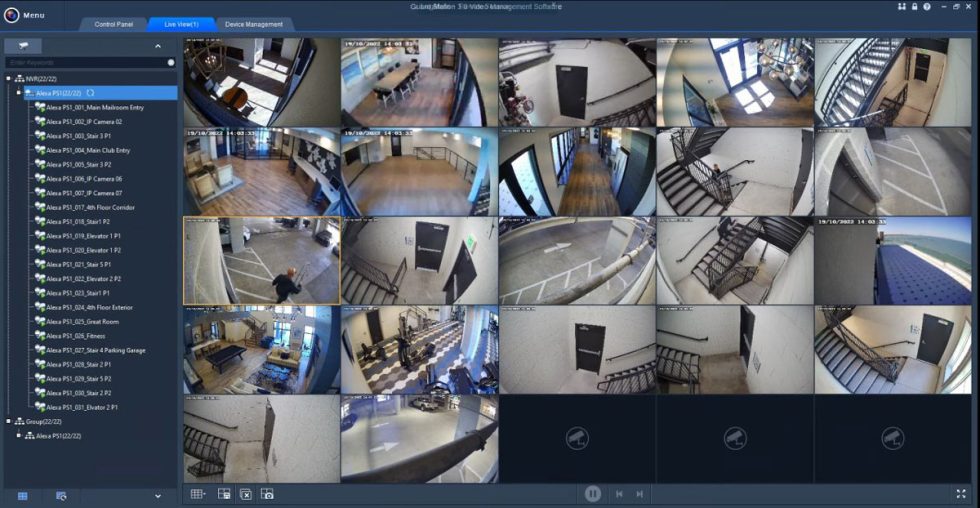This screenshot has width=980, height=508.
Task: Select camera Alexa PS1_023_Stair1 P1
Action: coord(78,293)
